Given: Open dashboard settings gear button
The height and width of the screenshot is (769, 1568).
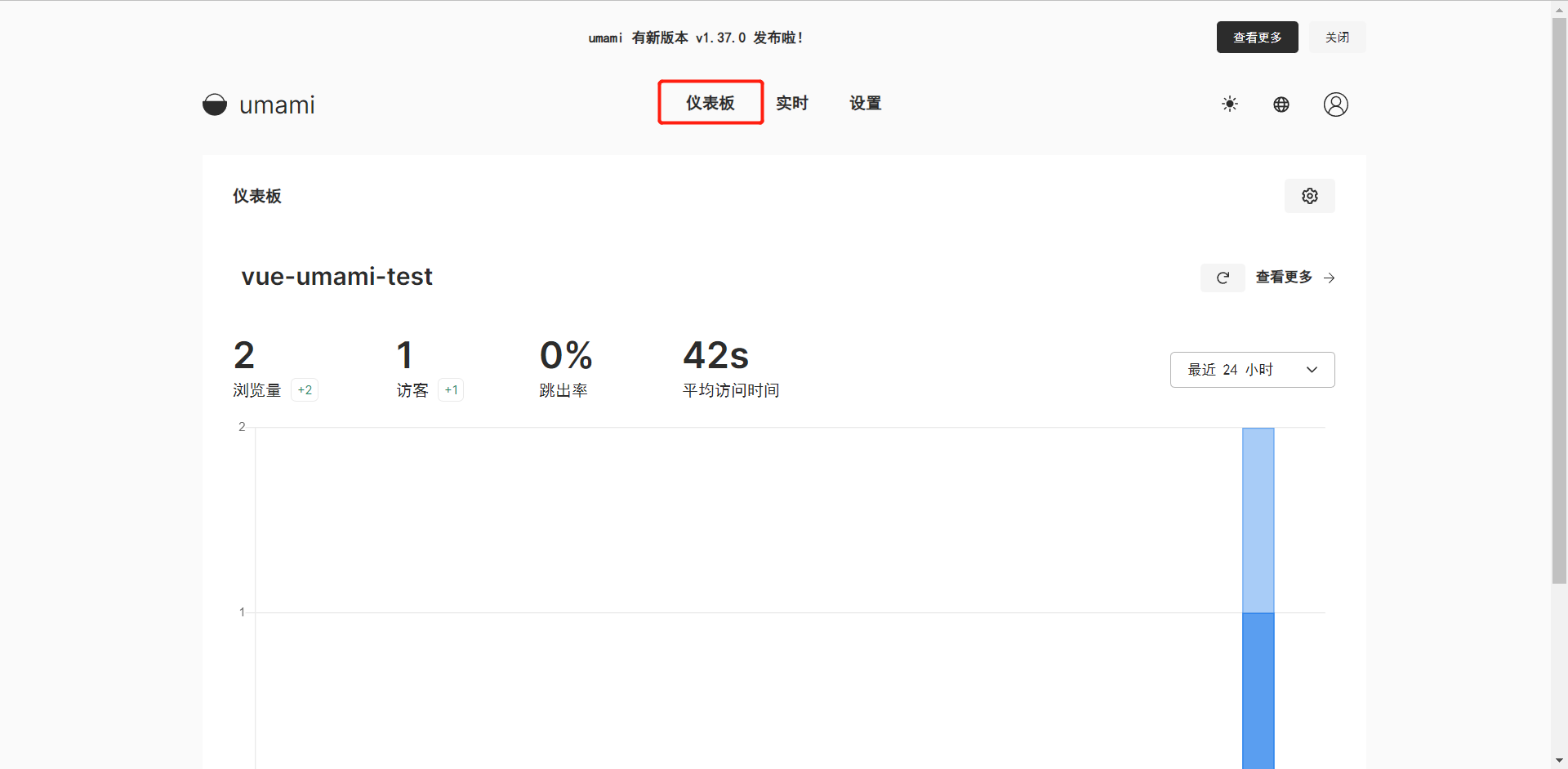Looking at the screenshot, I should click(1310, 196).
